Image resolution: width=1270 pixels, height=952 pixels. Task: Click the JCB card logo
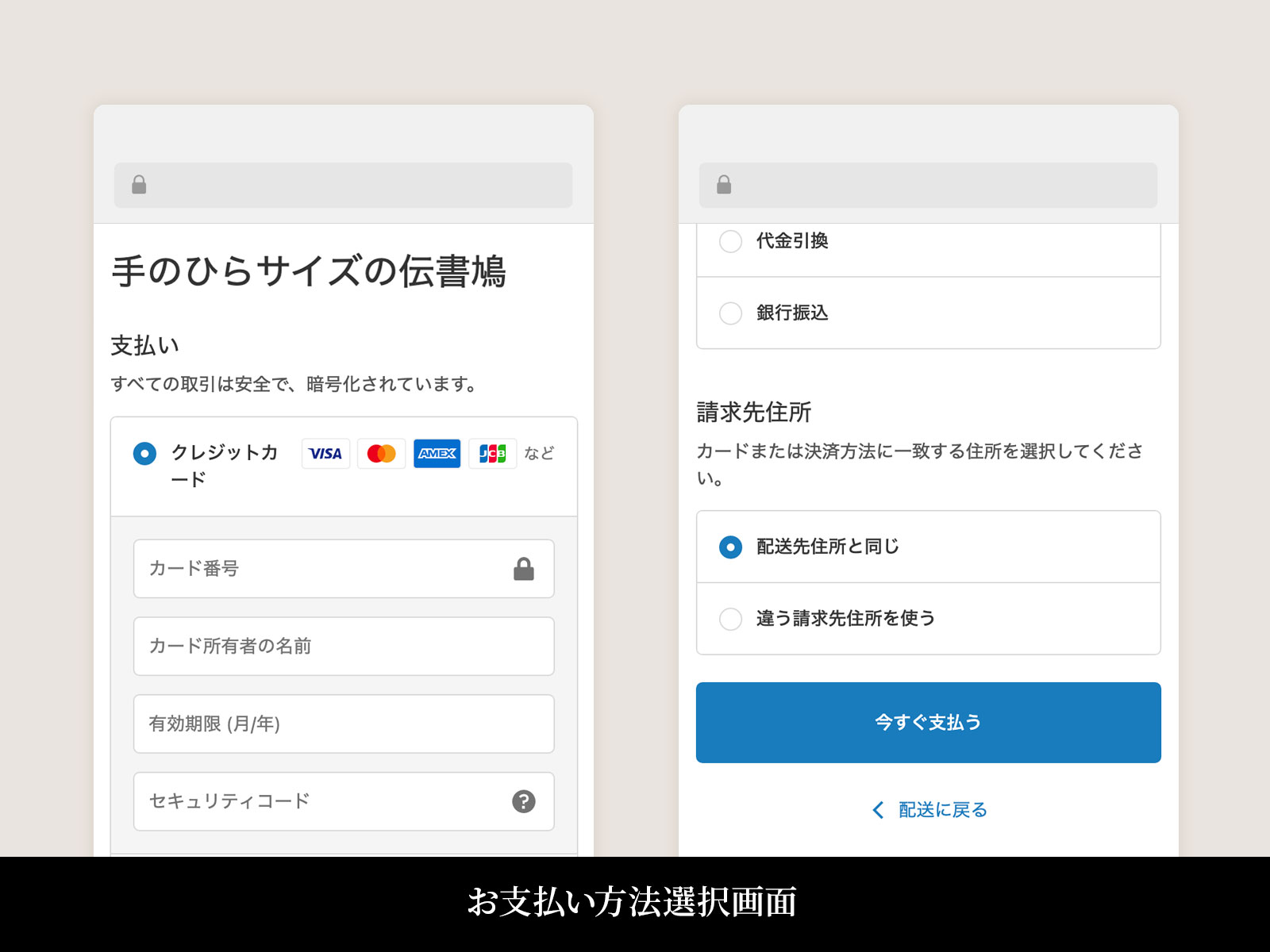click(492, 454)
